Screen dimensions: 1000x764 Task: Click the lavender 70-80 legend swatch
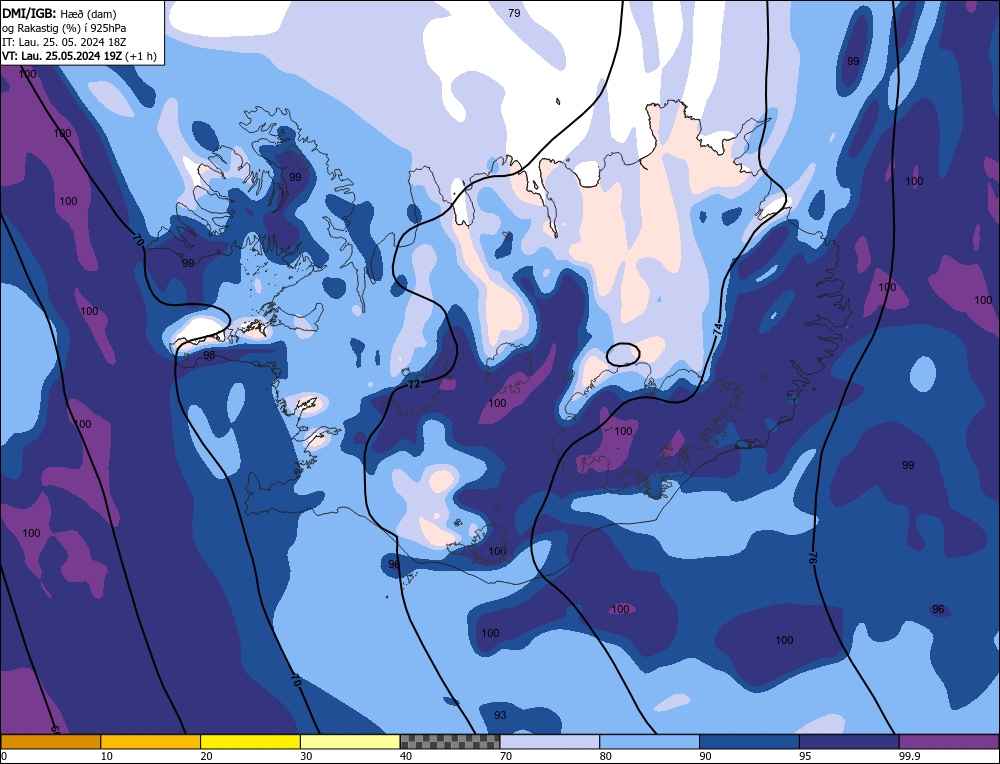(x=550, y=741)
